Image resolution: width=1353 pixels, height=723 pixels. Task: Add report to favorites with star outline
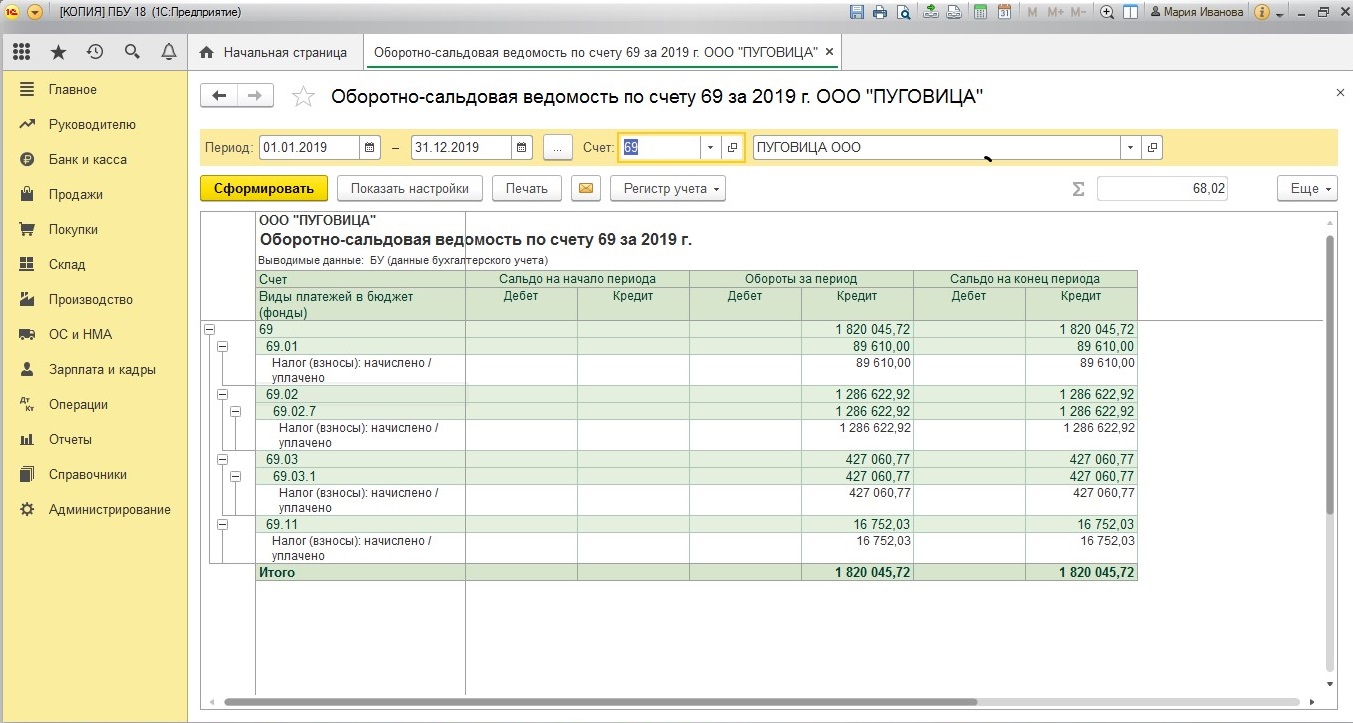click(x=303, y=96)
